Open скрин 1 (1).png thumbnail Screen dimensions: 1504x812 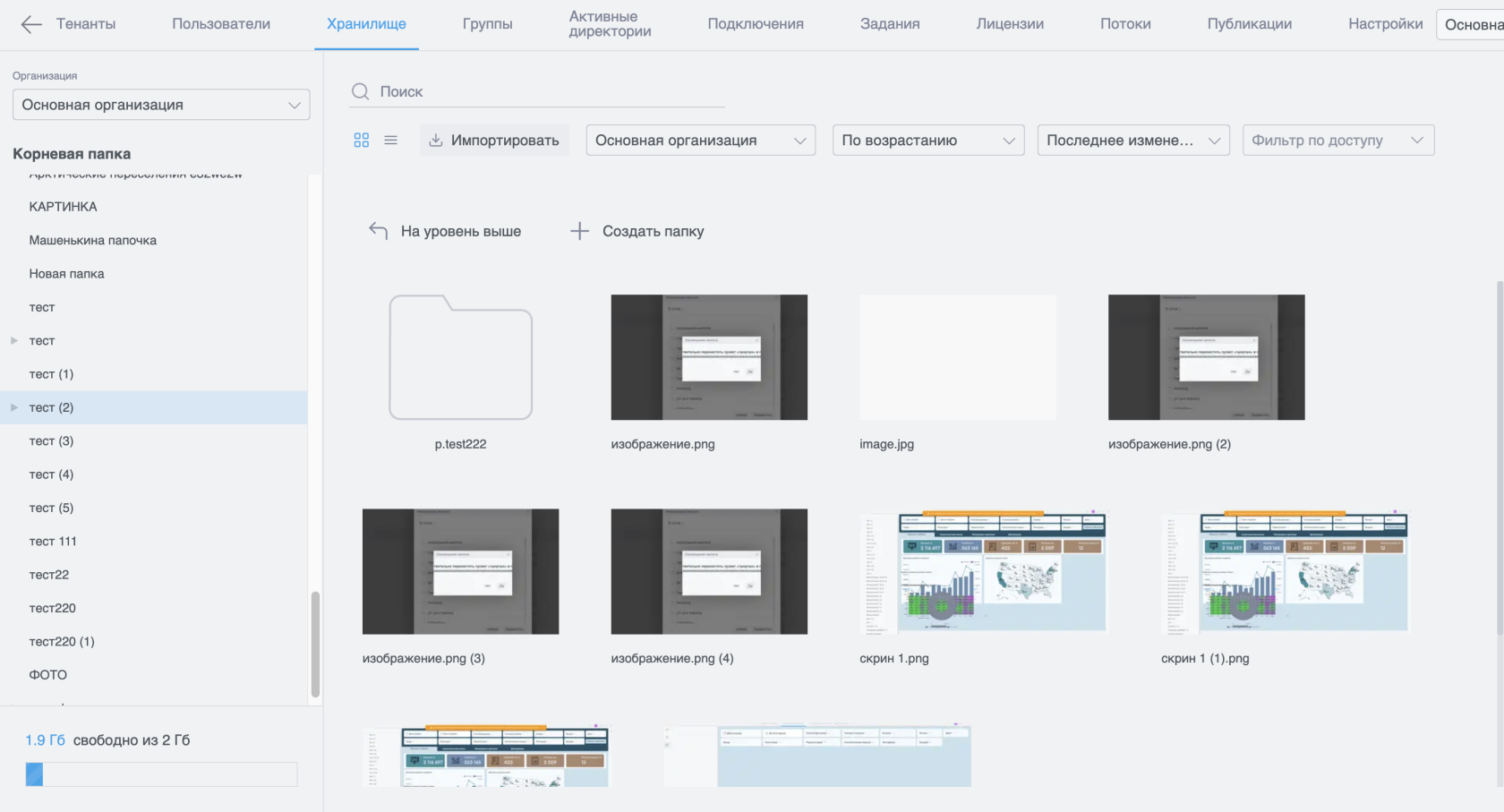(1286, 571)
